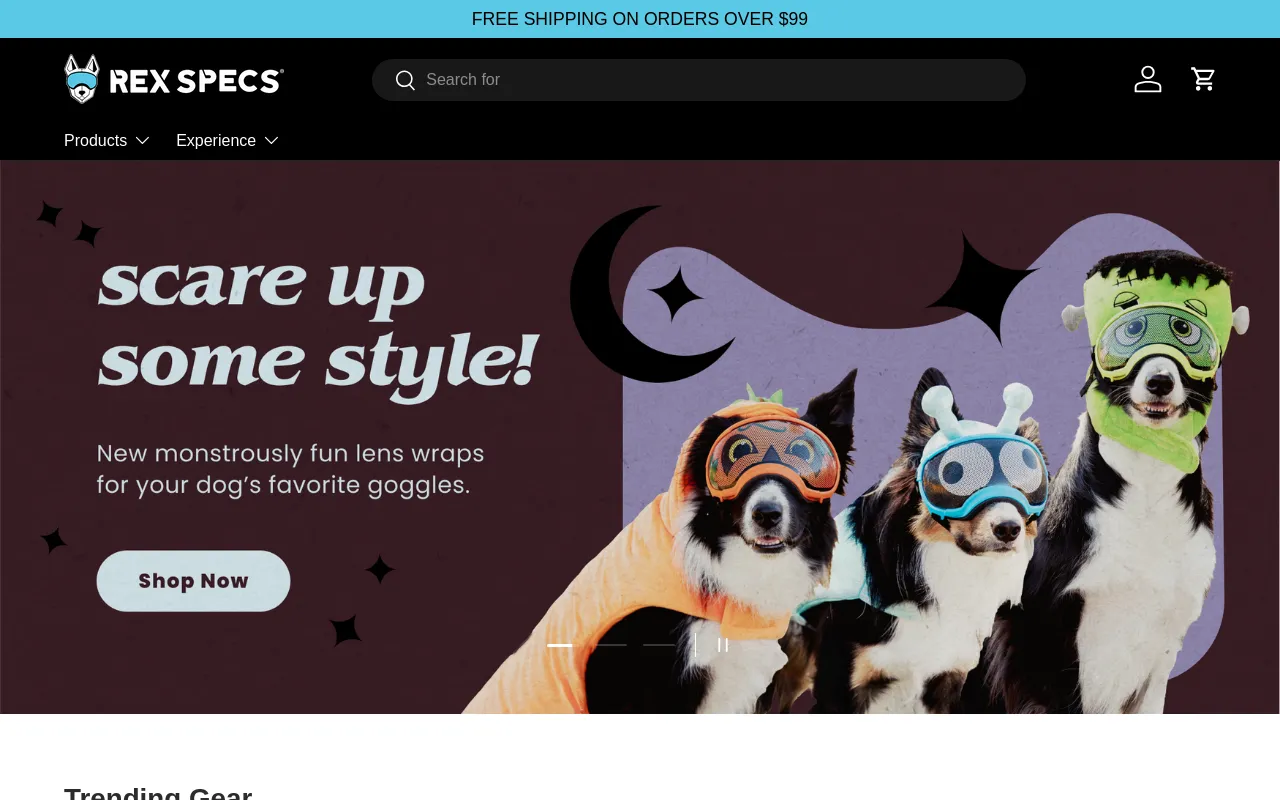Expand the chevron beside Products
Viewport: 1280px width, 800px height.
143,140
